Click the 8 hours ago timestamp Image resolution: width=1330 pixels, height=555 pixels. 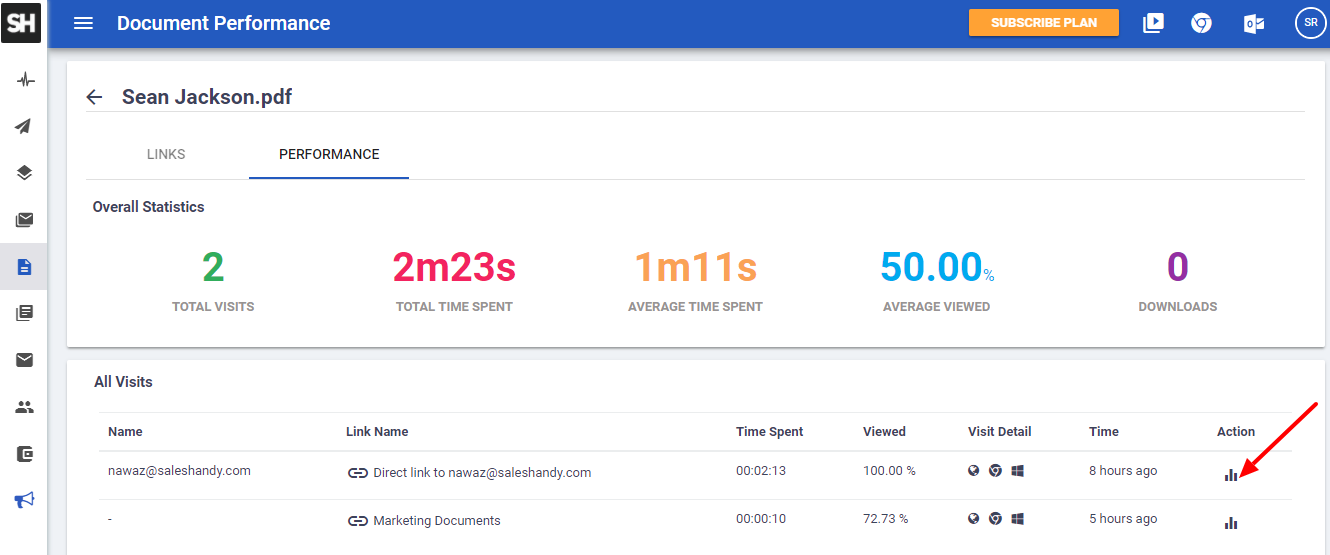(x=1123, y=470)
